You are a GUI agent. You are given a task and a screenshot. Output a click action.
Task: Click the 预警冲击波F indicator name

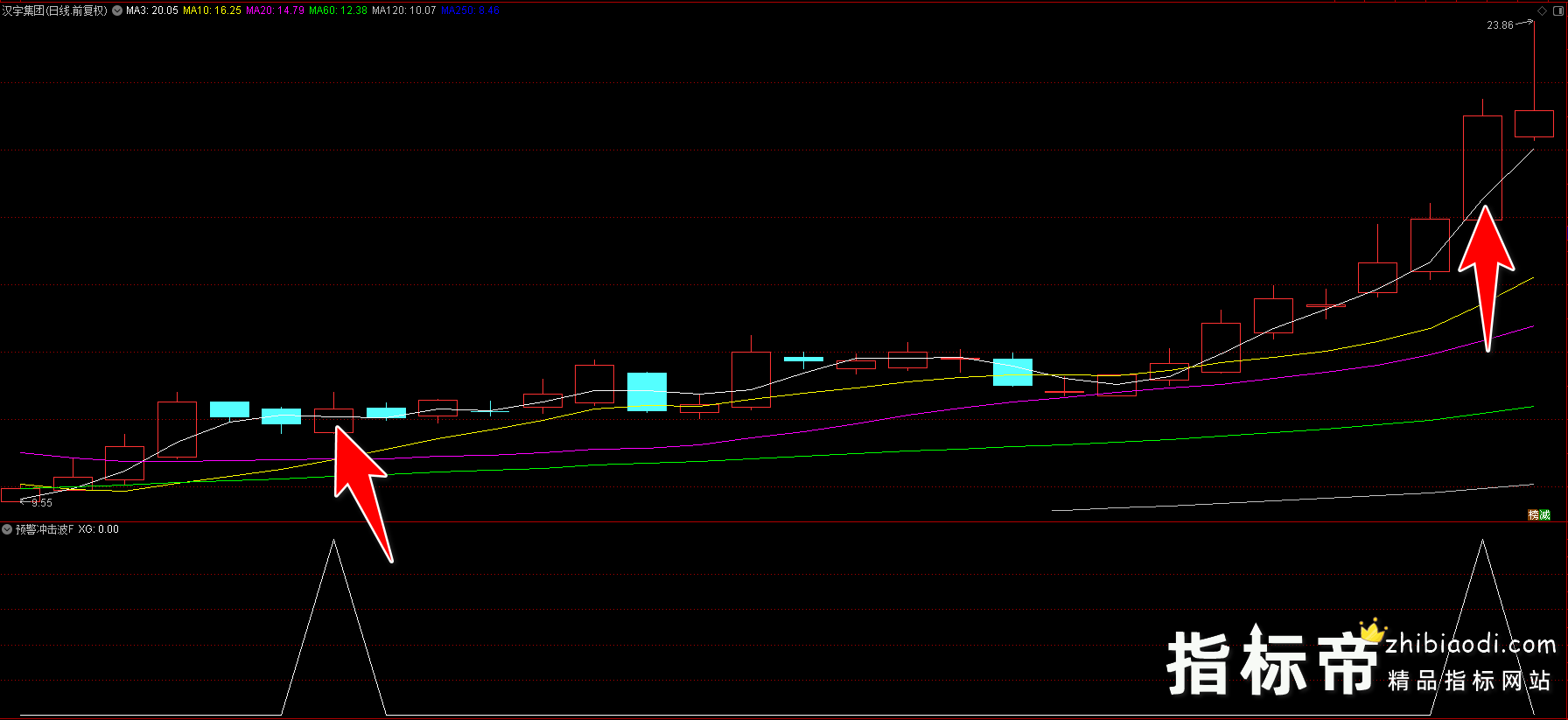point(45,529)
